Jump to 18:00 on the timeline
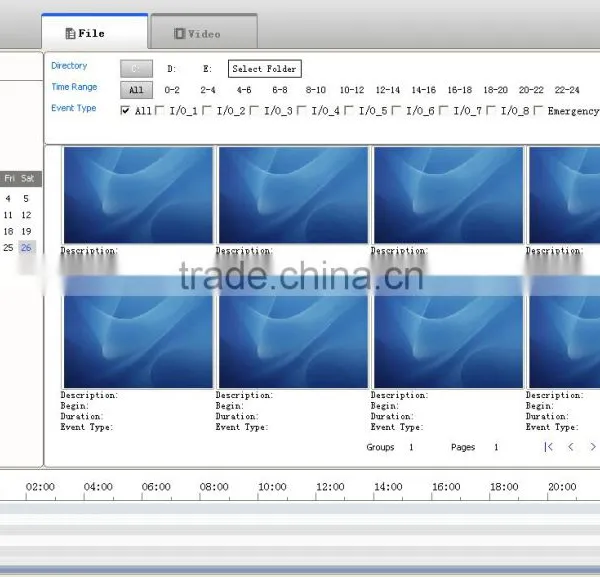Viewport: 600px width, 577px height. click(504, 487)
